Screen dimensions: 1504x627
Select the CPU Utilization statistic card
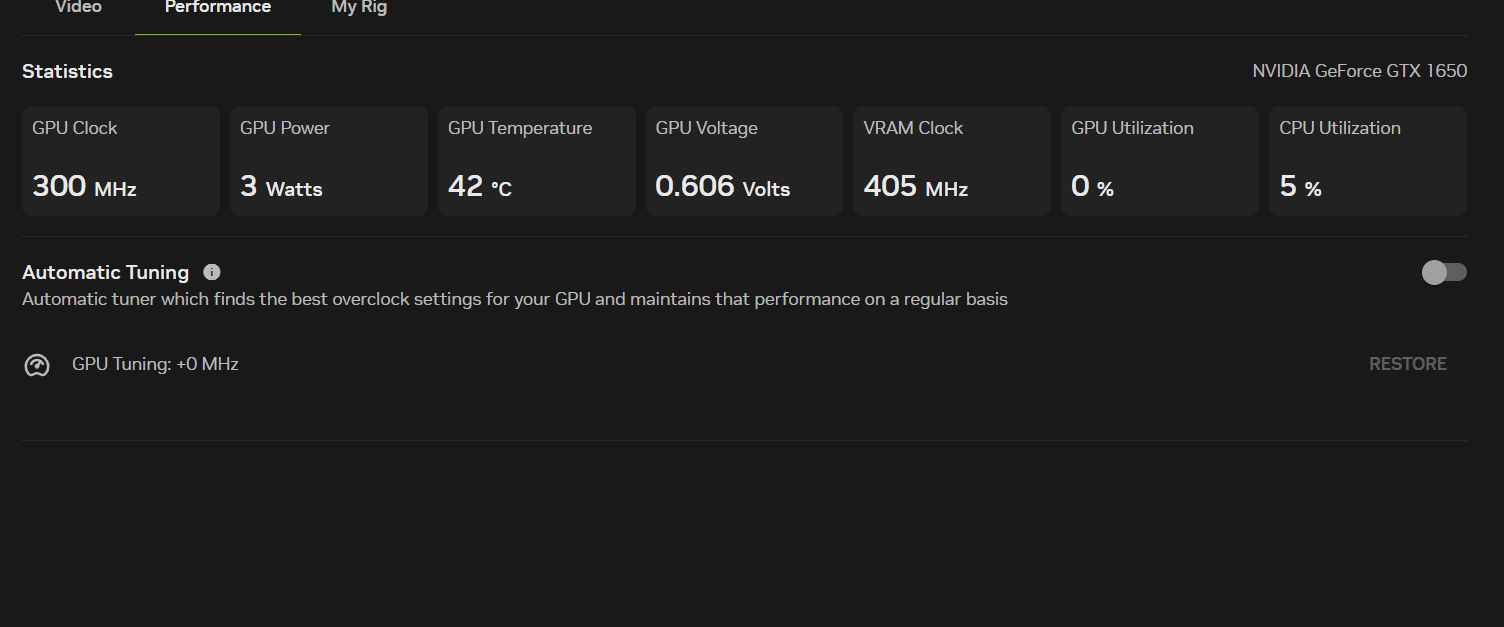1367,160
